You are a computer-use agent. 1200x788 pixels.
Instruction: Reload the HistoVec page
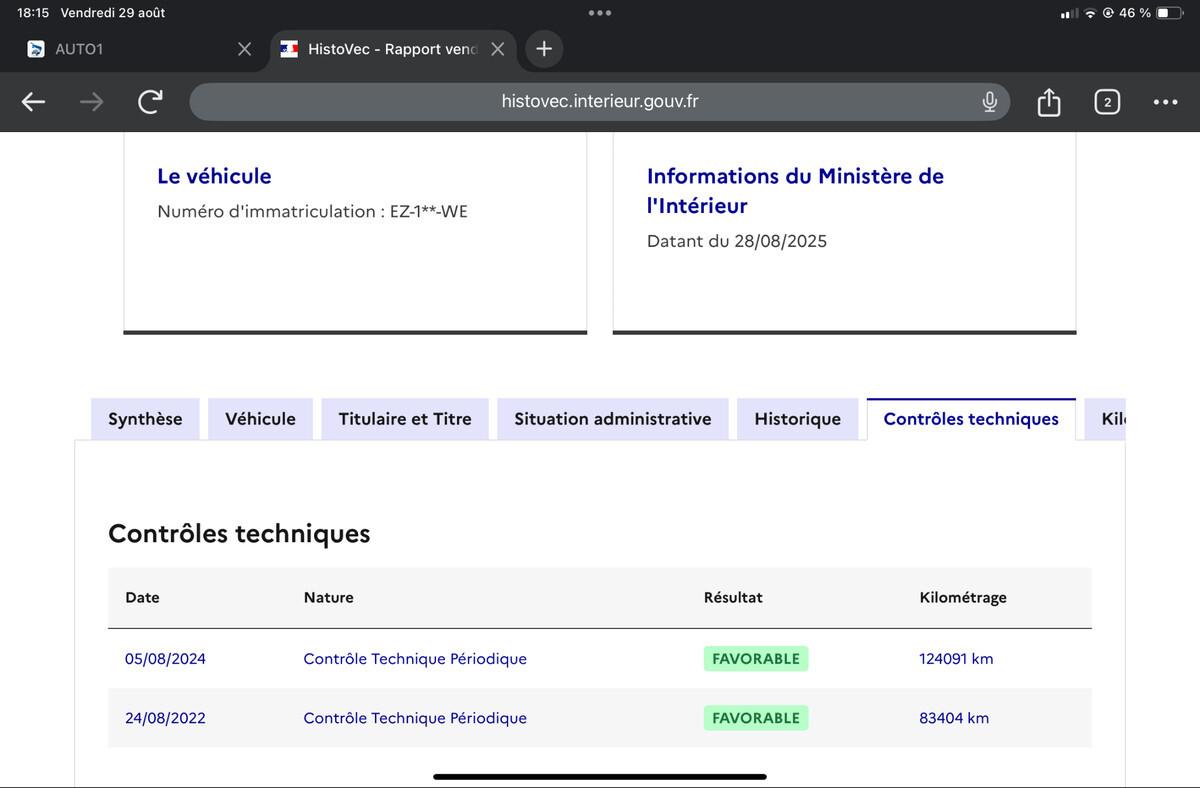click(x=150, y=102)
